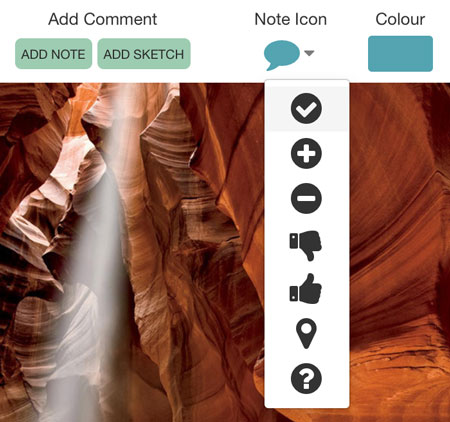Click the ADD SKETCH button
The height and width of the screenshot is (422, 450).
144,54
